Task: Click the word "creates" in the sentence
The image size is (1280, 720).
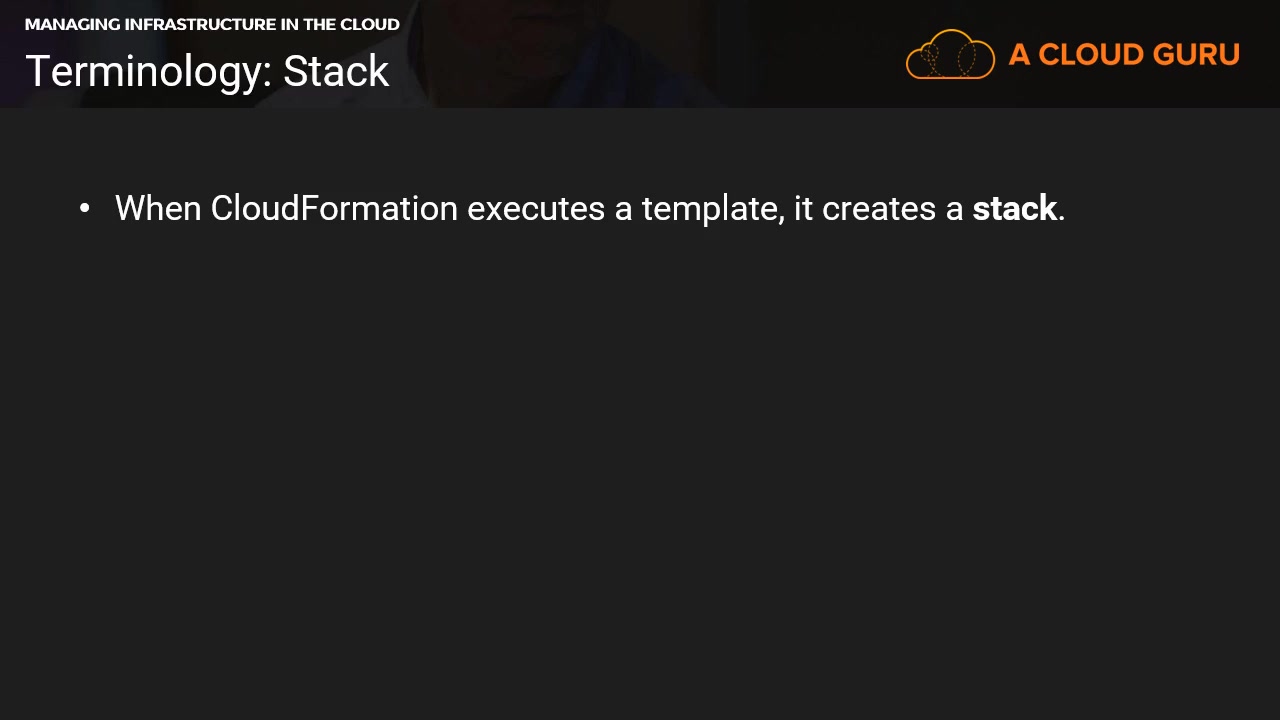Action: tap(879, 208)
